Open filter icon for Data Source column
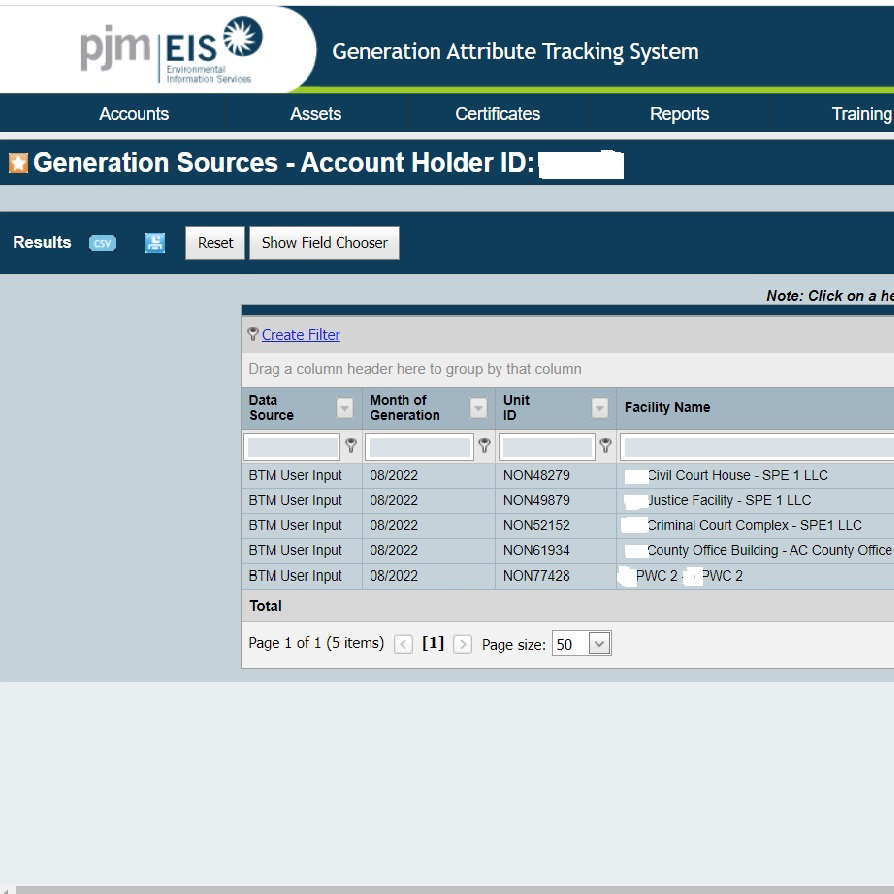Image resolution: width=894 pixels, height=894 pixels. click(x=351, y=446)
